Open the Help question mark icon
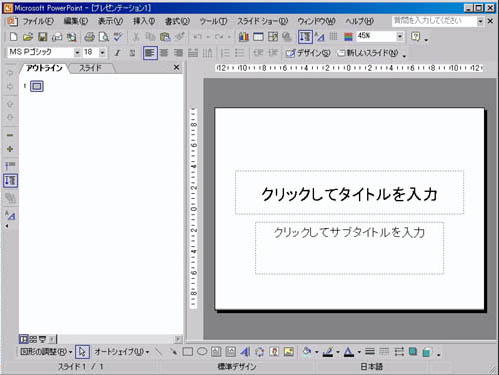Screen dimensions: 499x375 click(415, 37)
